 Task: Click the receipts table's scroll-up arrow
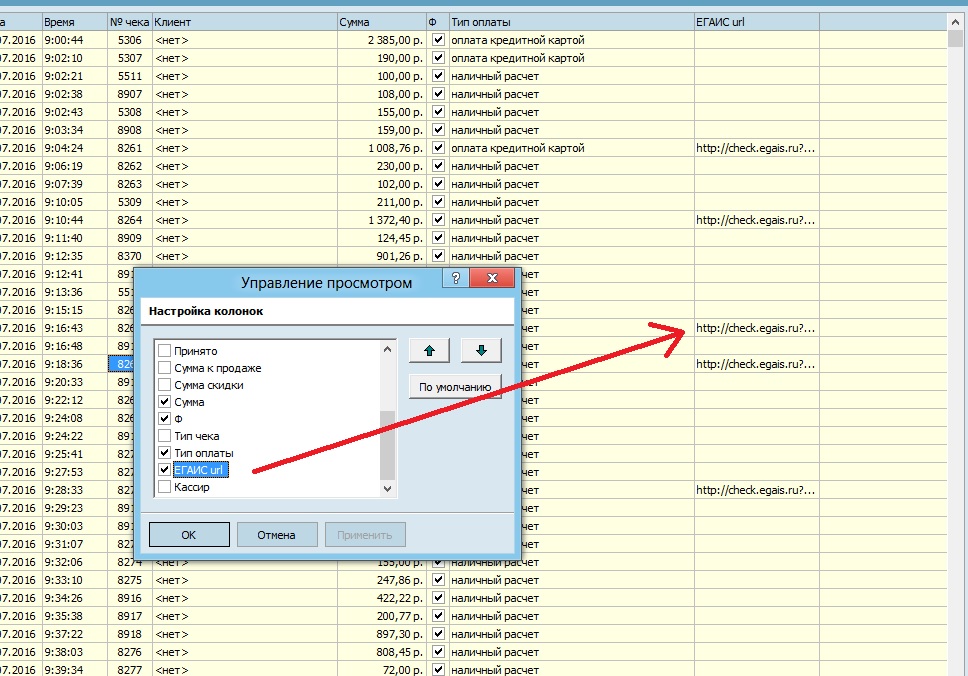tap(955, 22)
